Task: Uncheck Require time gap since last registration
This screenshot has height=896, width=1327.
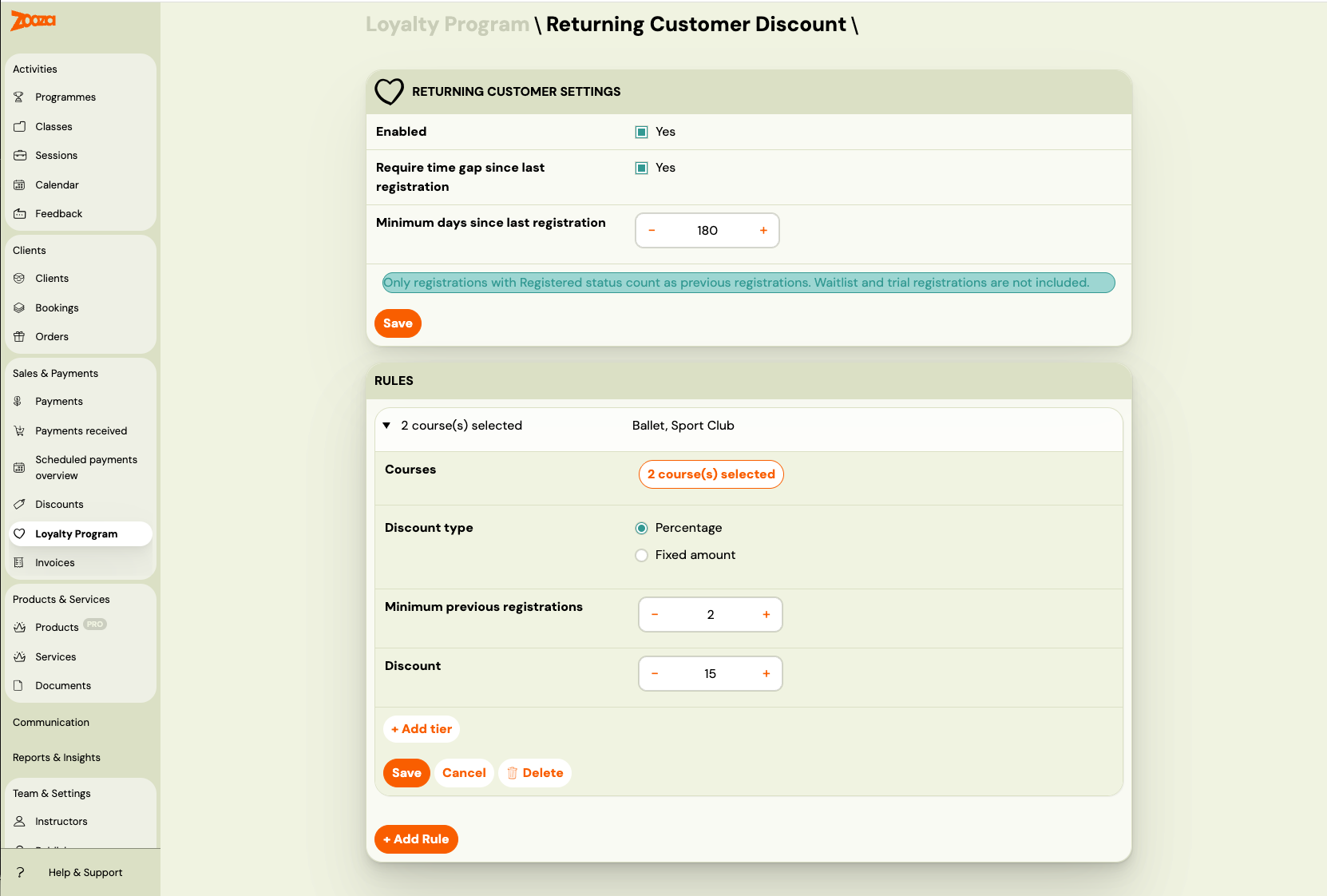Action: [x=641, y=168]
